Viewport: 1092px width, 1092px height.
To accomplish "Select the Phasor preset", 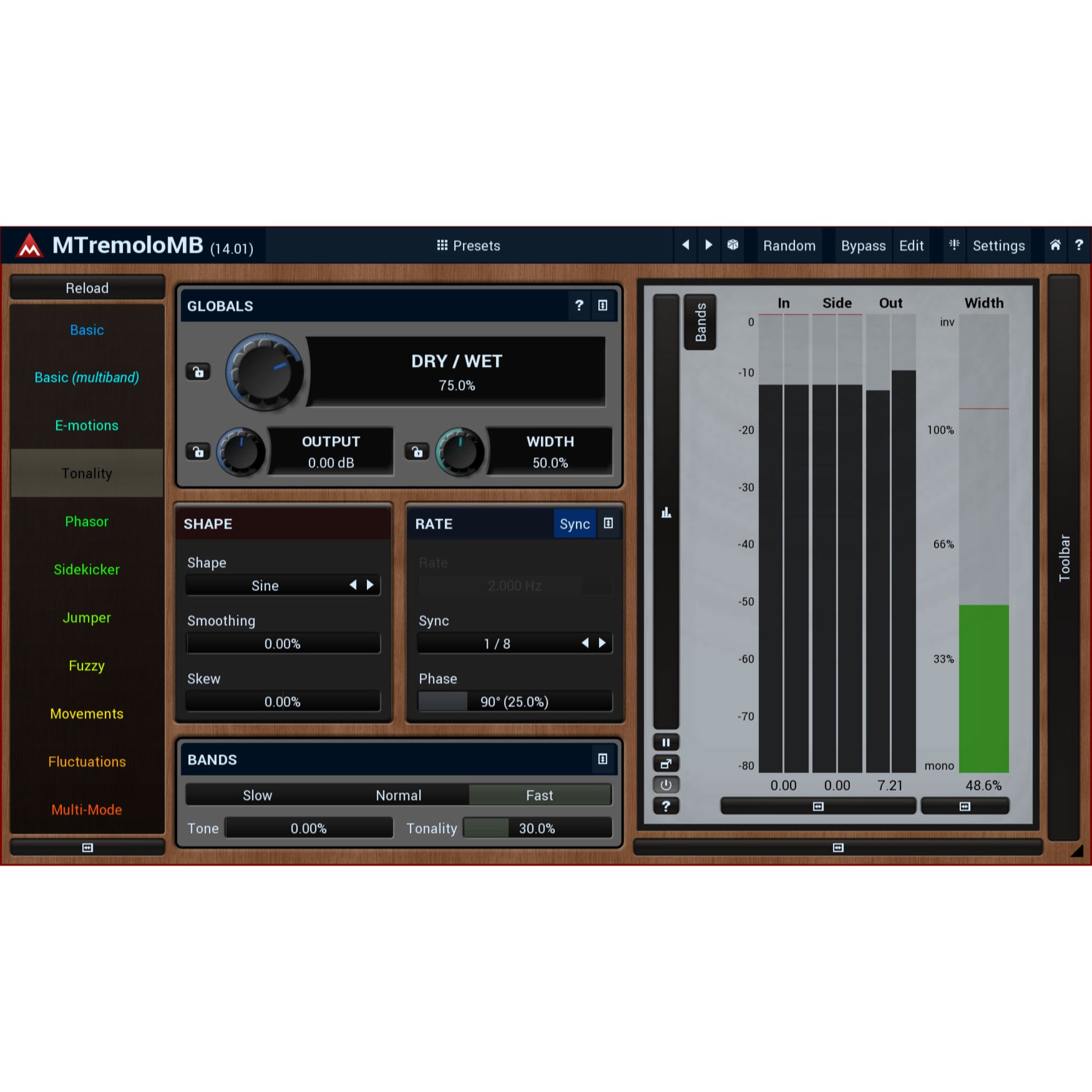I will (x=87, y=521).
